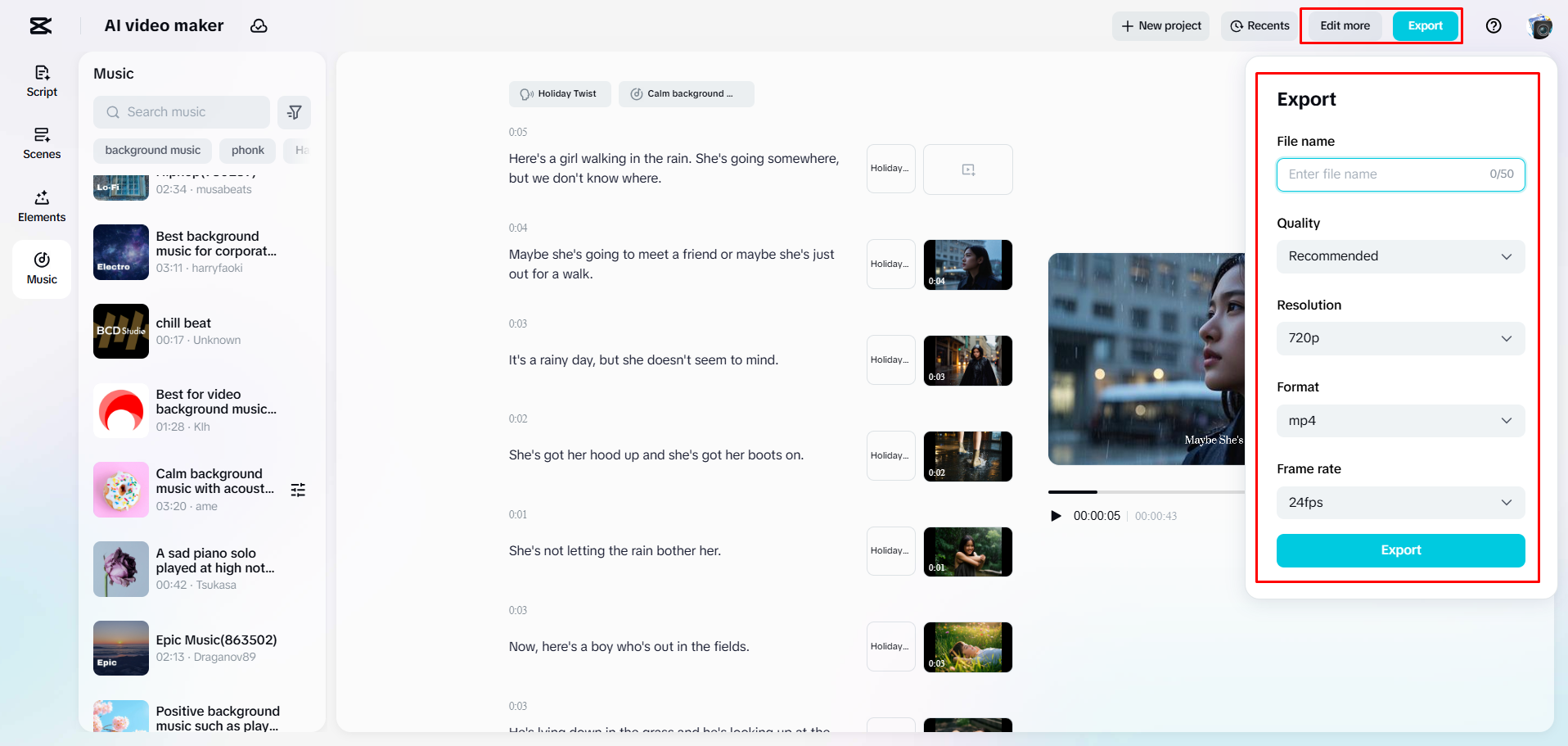Screen dimensions: 1568x746
Task: Open the Script panel in the sidebar
Action: point(42,80)
